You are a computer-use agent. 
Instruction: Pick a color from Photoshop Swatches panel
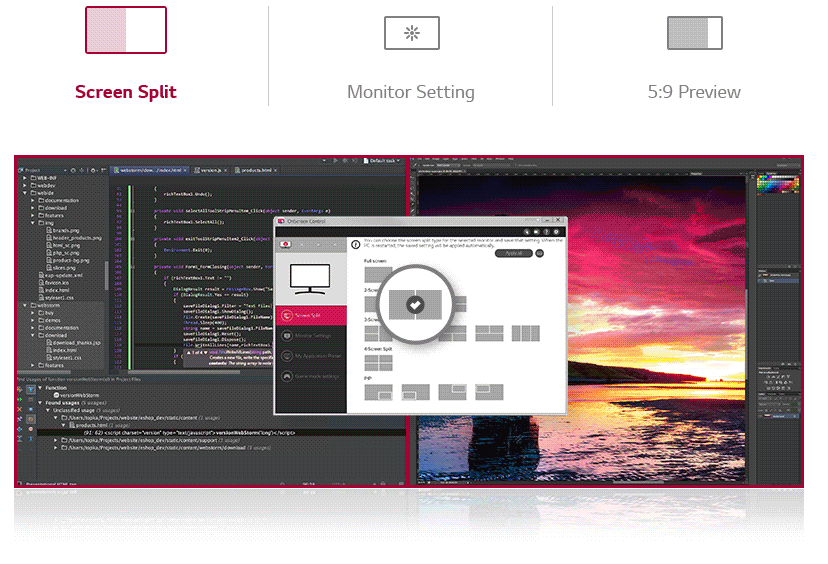[x=778, y=185]
